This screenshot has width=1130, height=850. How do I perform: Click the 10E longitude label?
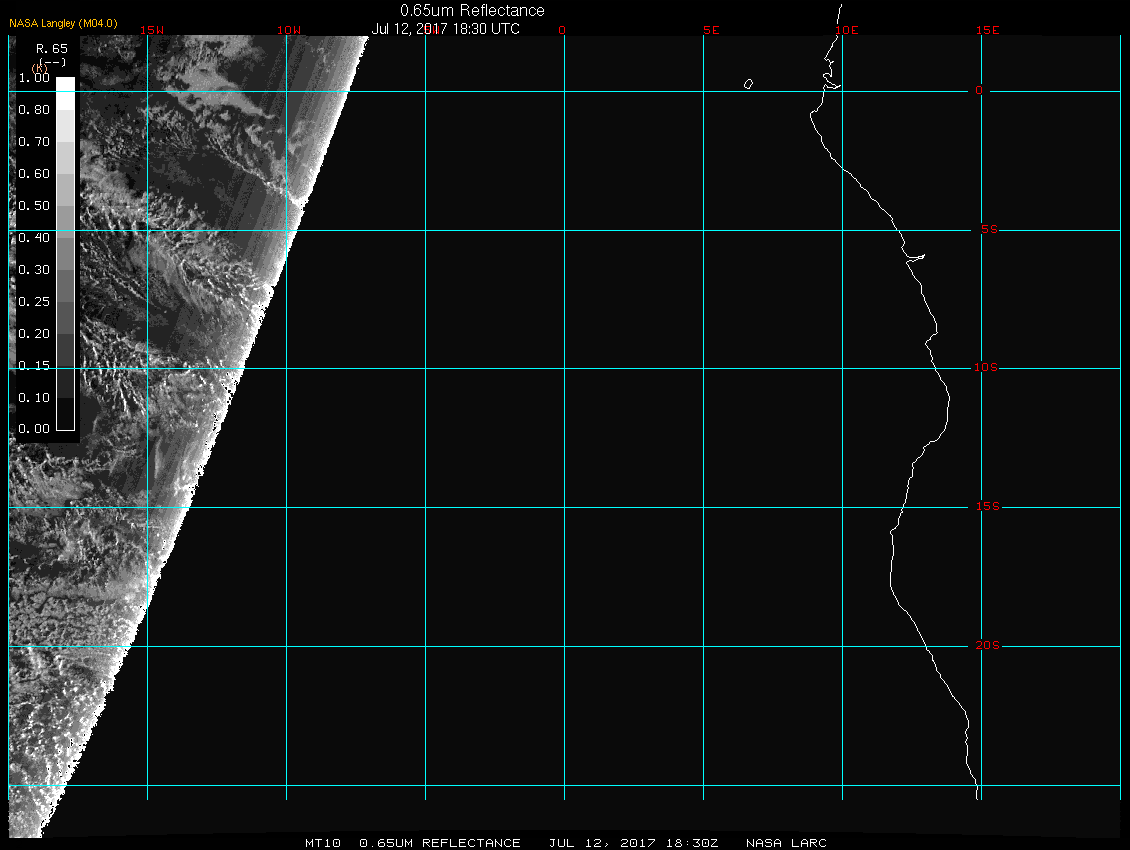(846, 30)
